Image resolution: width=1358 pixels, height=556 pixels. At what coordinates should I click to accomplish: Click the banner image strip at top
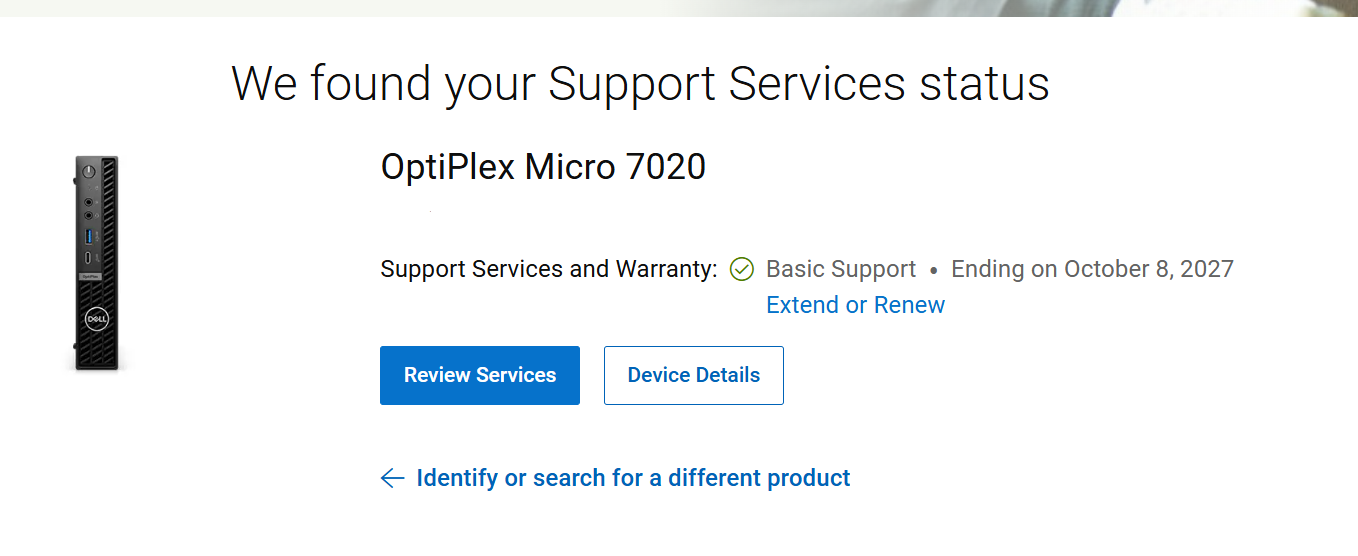679,8
